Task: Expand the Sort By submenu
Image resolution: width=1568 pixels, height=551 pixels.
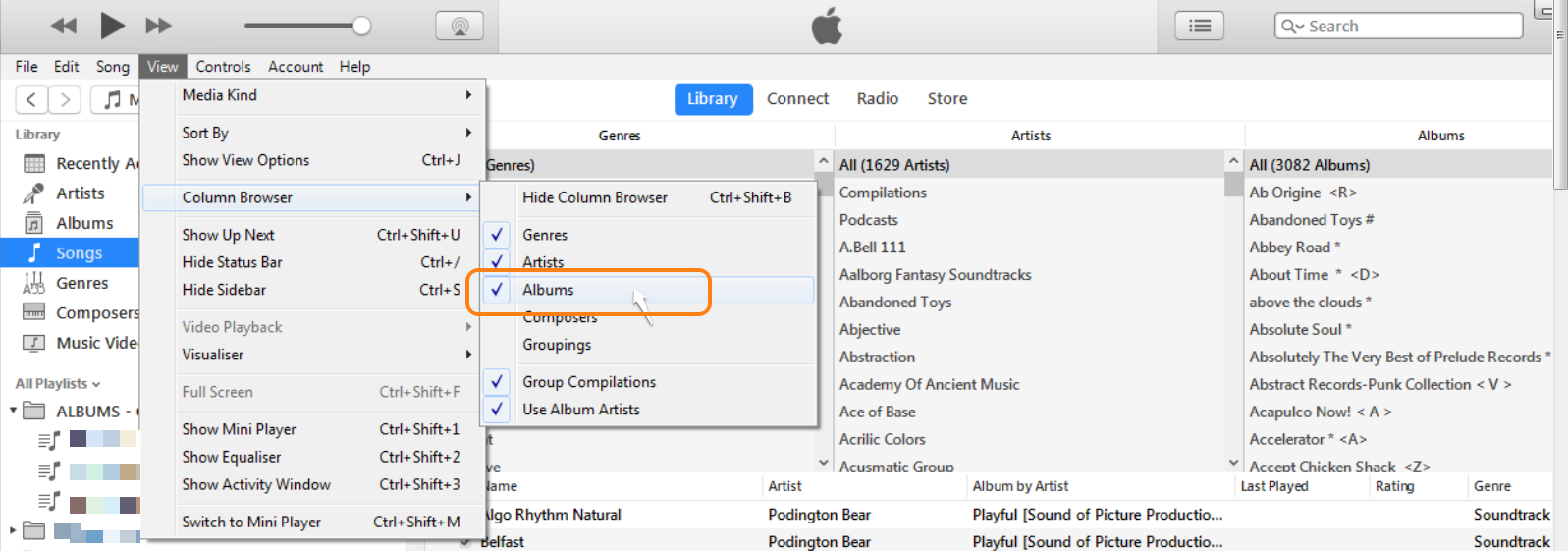Action: click(x=314, y=133)
